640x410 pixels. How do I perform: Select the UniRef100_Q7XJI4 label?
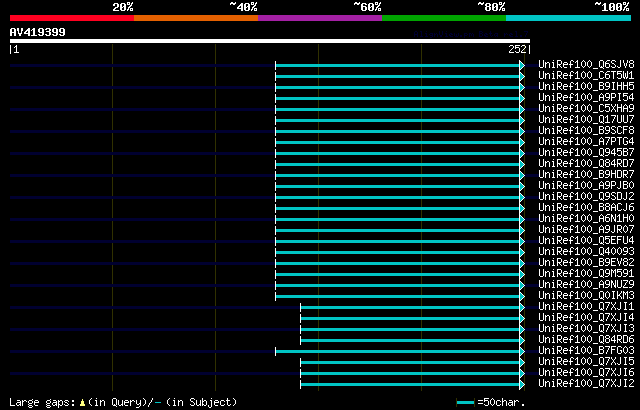point(586,318)
